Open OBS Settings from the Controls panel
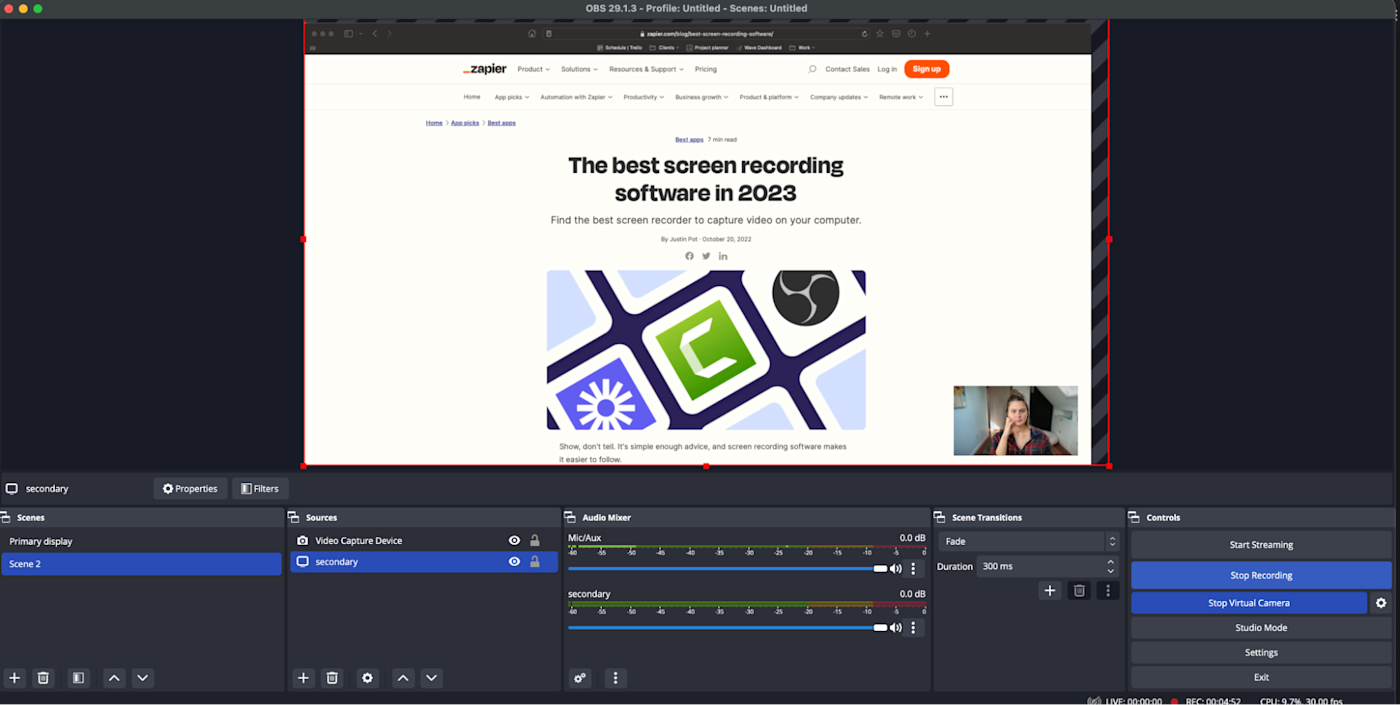The width and height of the screenshot is (1400, 705). click(1261, 652)
